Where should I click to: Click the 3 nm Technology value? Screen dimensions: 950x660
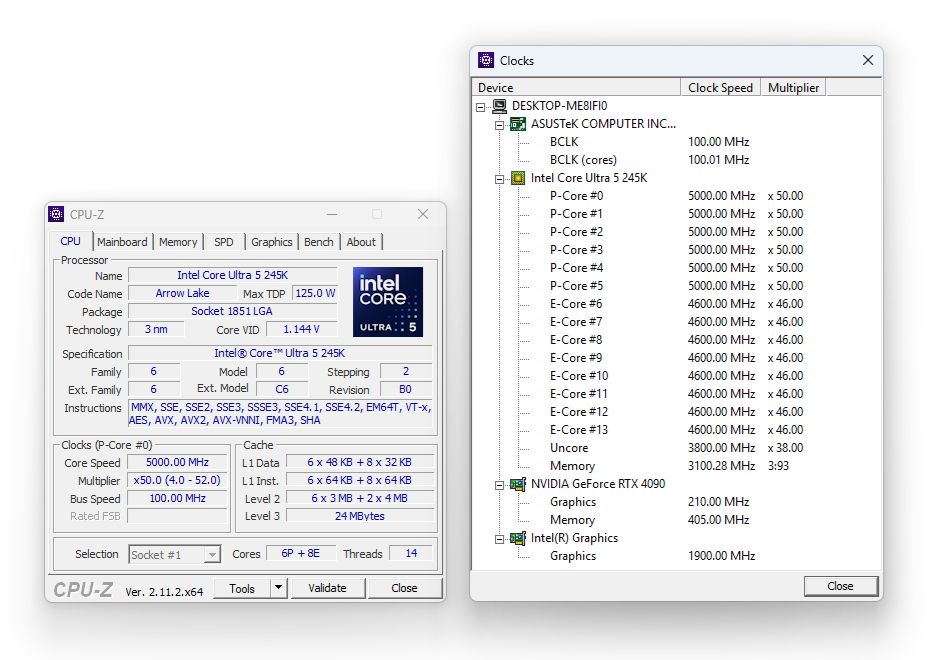[156, 329]
